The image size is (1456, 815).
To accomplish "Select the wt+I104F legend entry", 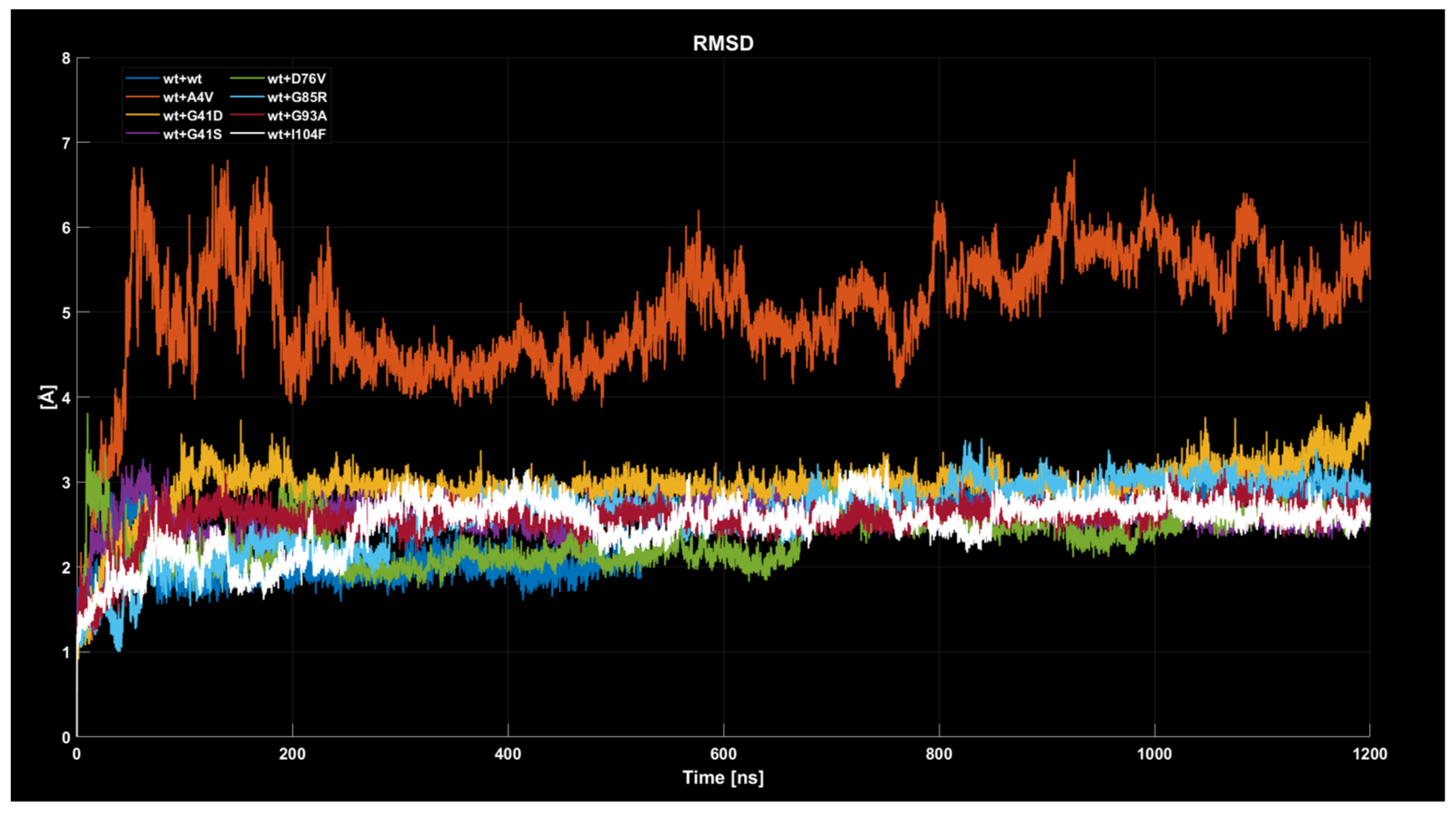I will (297, 134).
